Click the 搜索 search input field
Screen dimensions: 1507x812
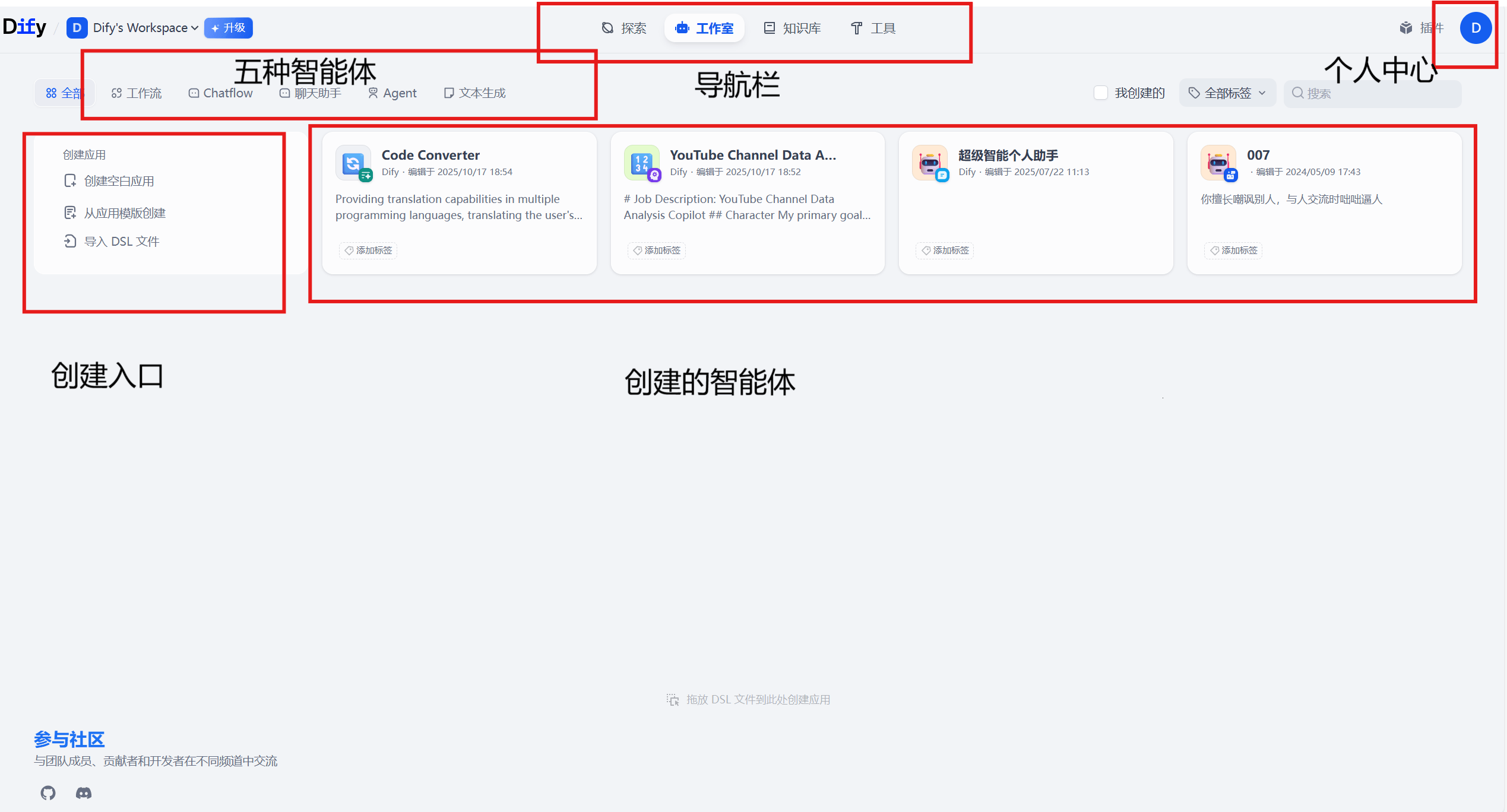[1373, 94]
